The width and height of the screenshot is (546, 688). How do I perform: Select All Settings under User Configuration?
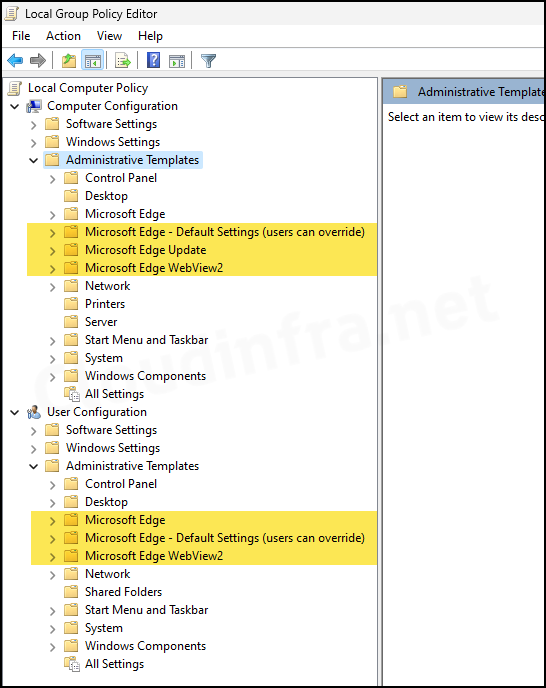[115, 664]
